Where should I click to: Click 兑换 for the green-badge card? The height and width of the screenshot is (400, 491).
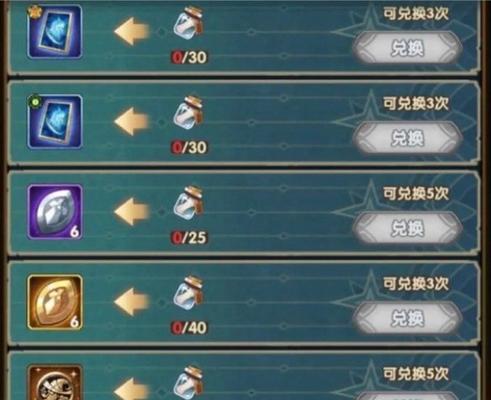(407, 138)
